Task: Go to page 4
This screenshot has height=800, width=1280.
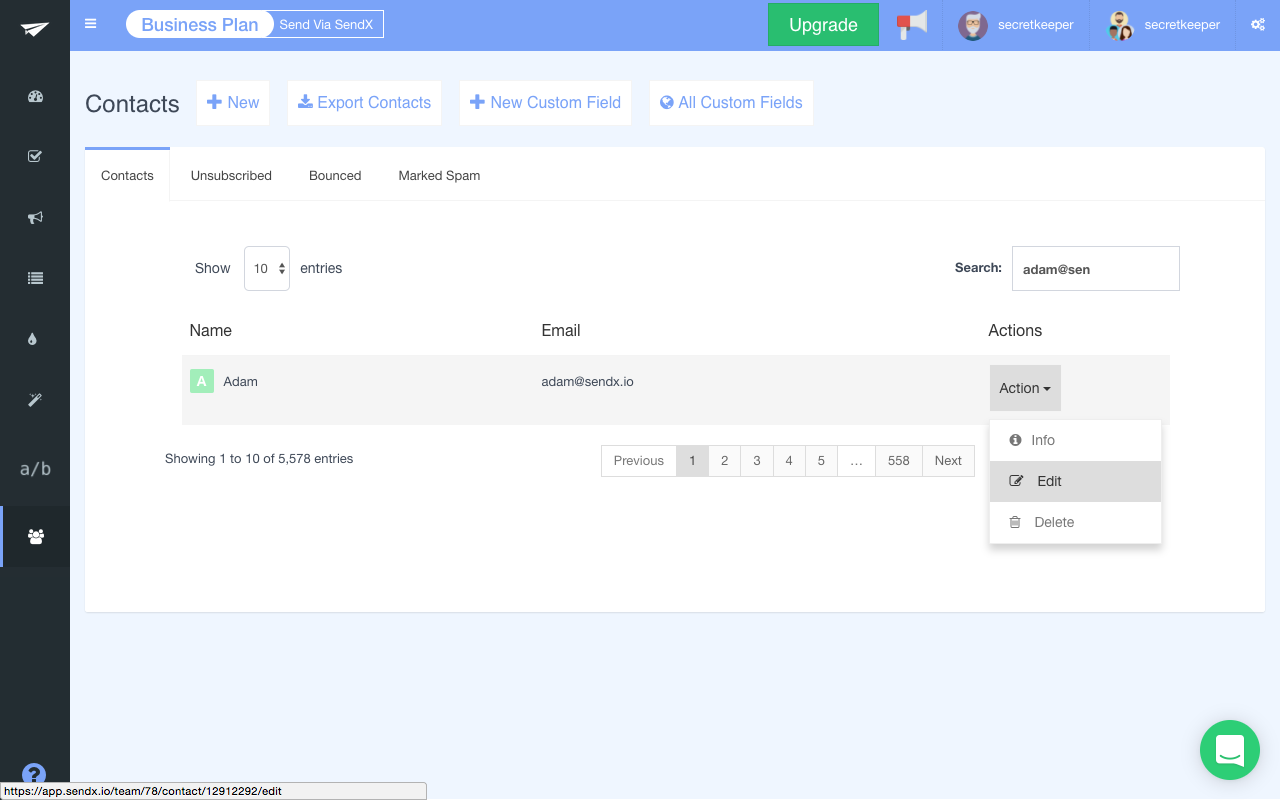Action: pyautogui.click(x=789, y=460)
